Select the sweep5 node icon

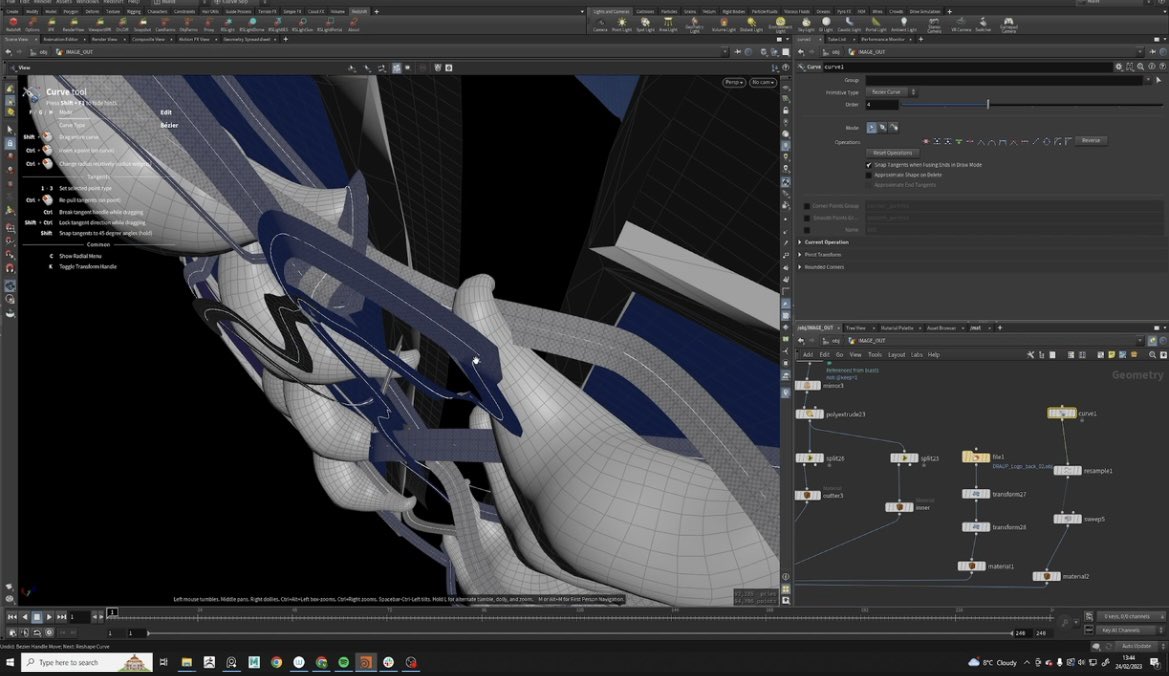coord(1067,519)
